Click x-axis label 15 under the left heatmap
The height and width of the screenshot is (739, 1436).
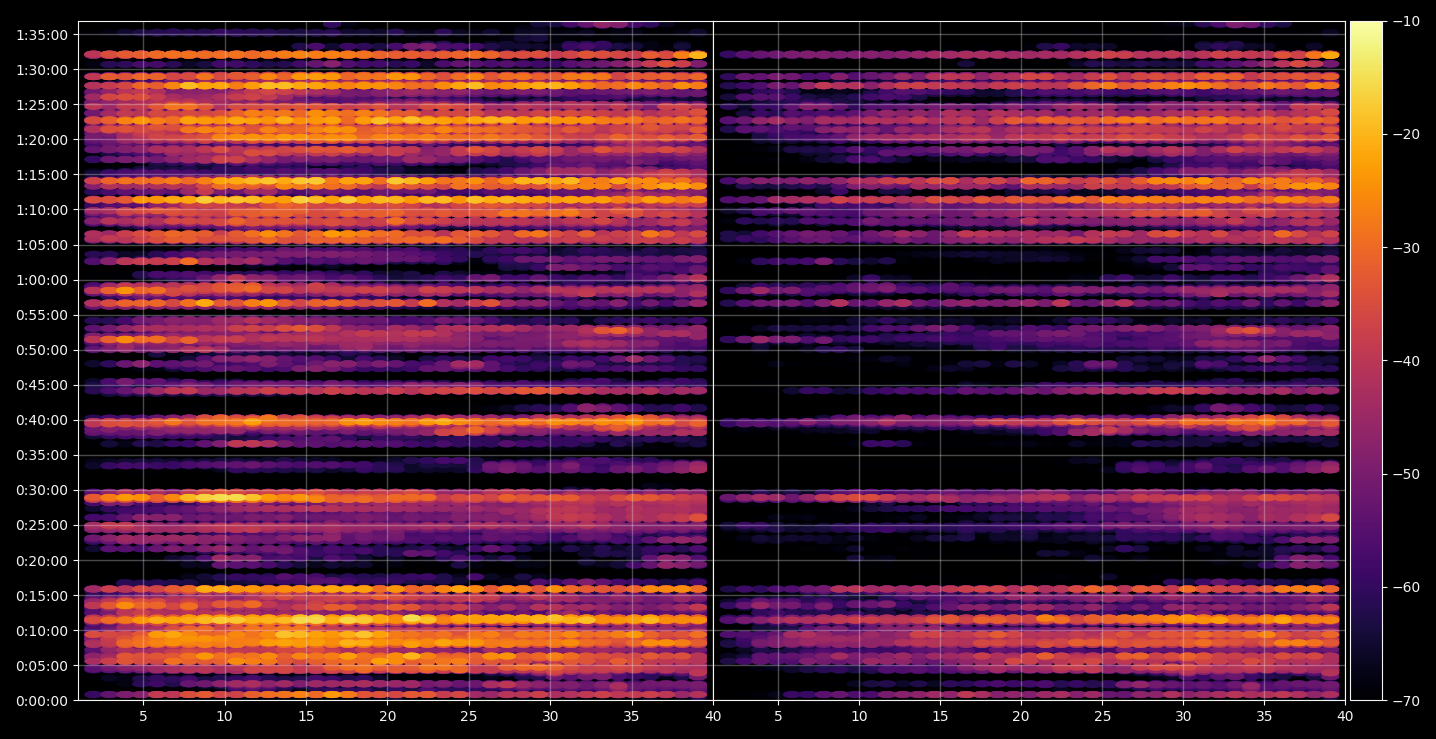click(x=306, y=716)
